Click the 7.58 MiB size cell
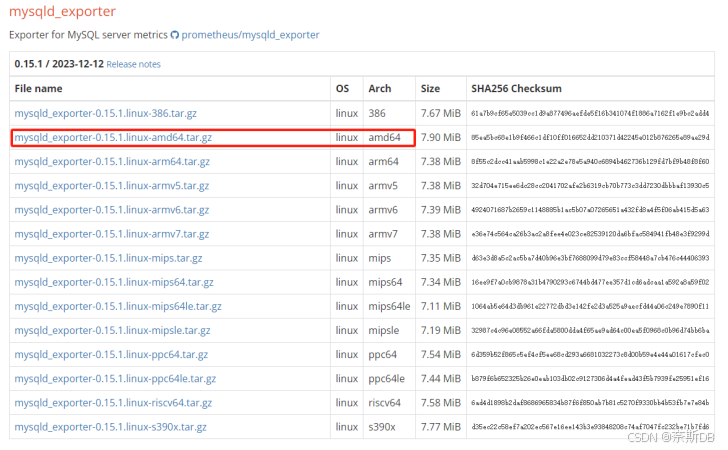 pyautogui.click(x=441, y=403)
